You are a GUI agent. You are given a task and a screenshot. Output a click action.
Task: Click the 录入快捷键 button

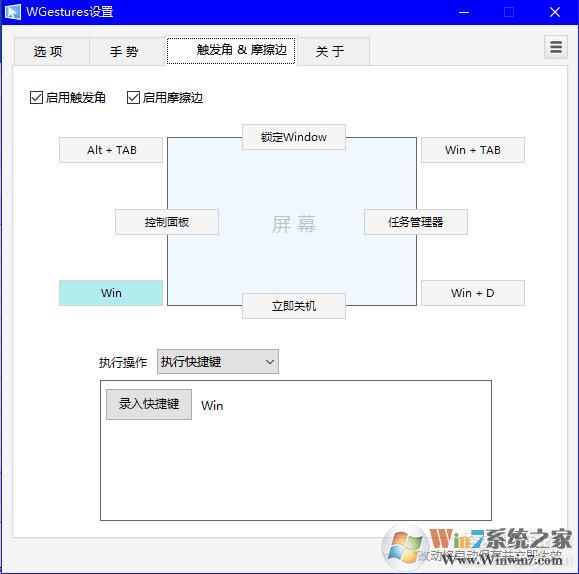click(x=149, y=404)
